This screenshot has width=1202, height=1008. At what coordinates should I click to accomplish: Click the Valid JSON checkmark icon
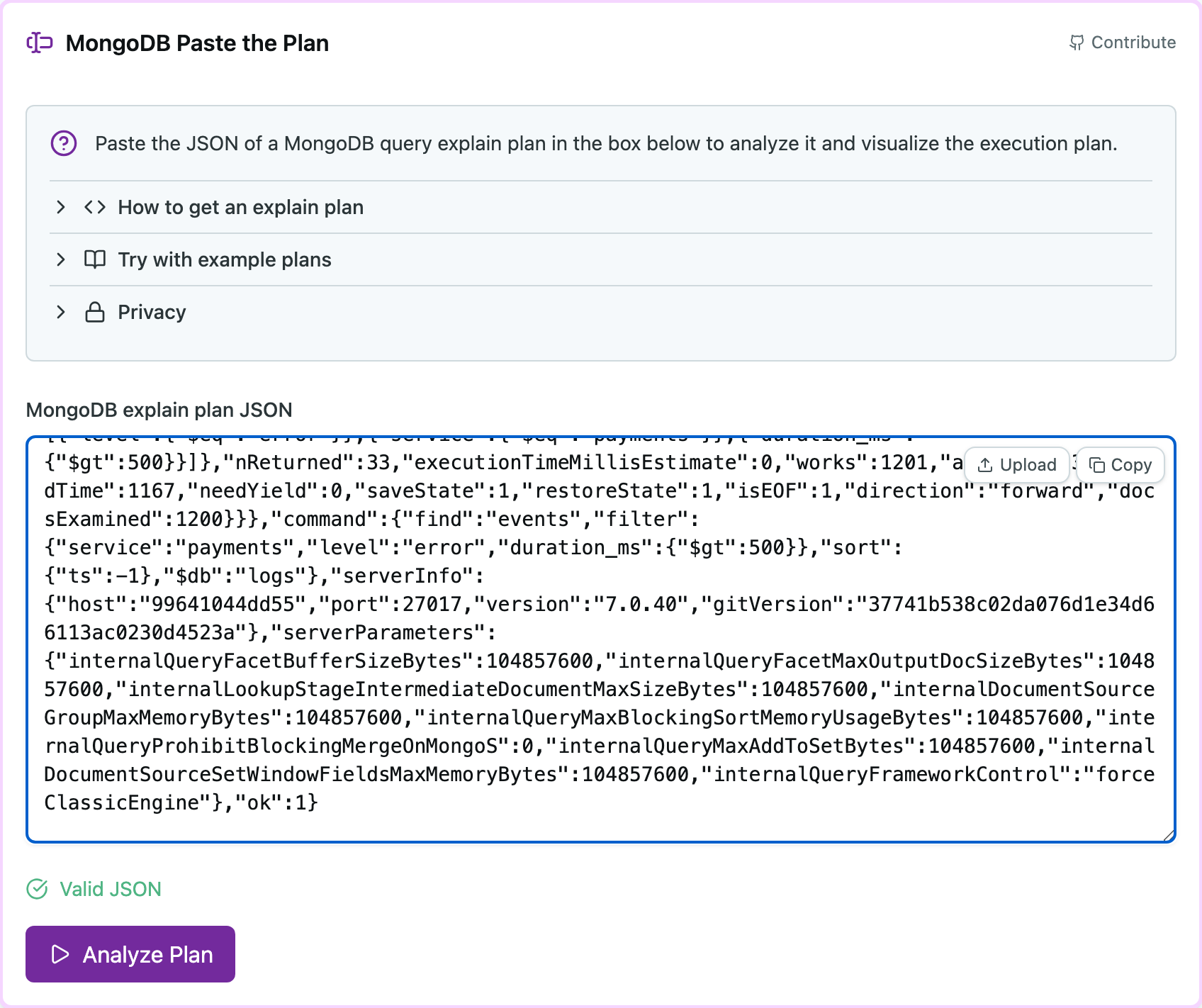click(37, 889)
